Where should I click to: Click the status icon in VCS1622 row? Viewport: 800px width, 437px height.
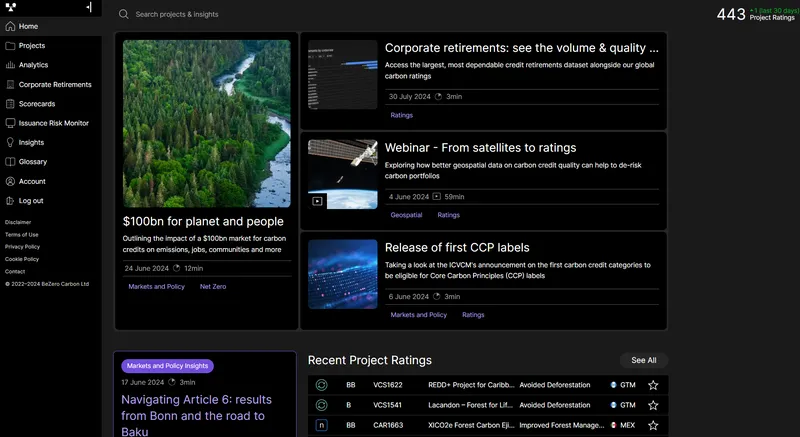pyautogui.click(x=321, y=385)
